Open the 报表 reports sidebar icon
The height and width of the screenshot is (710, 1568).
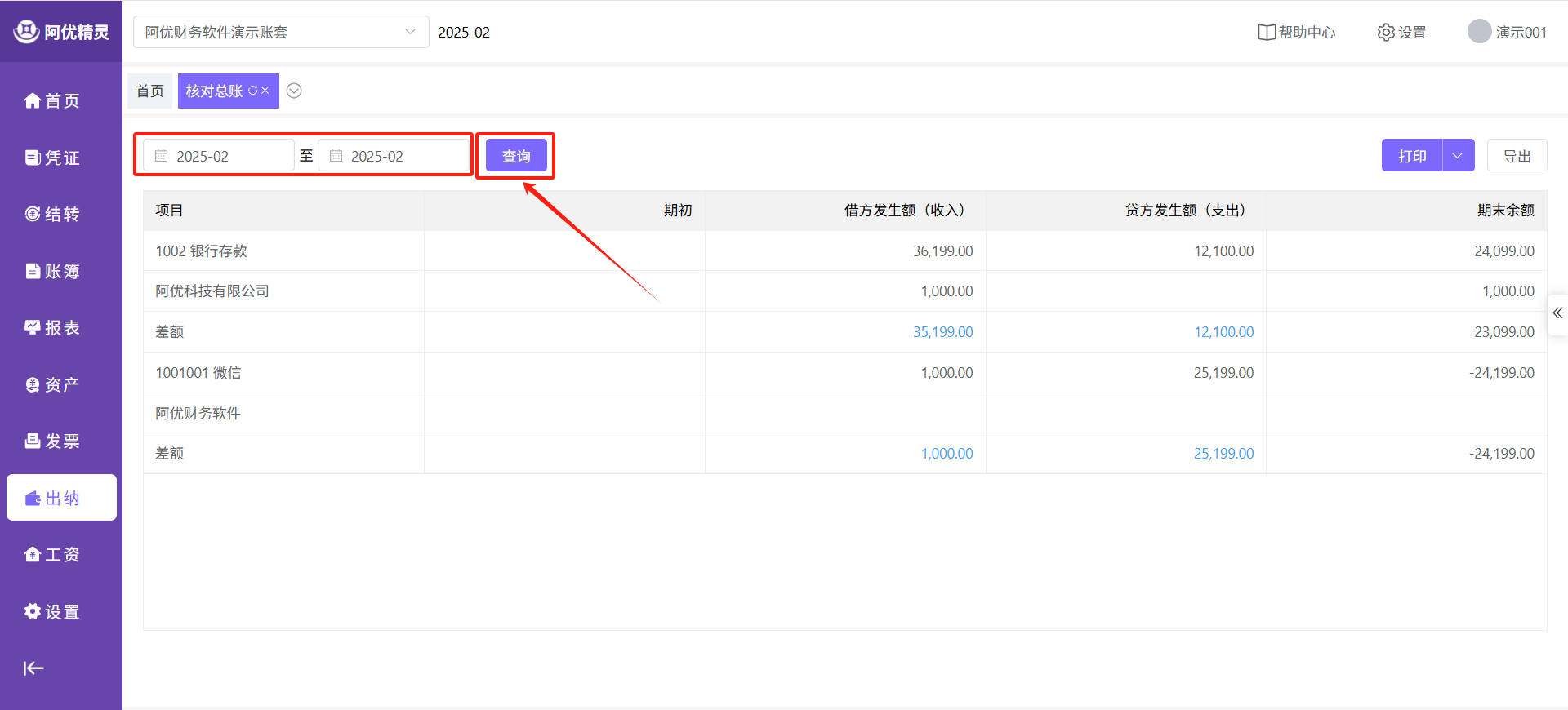pyautogui.click(x=33, y=327)
